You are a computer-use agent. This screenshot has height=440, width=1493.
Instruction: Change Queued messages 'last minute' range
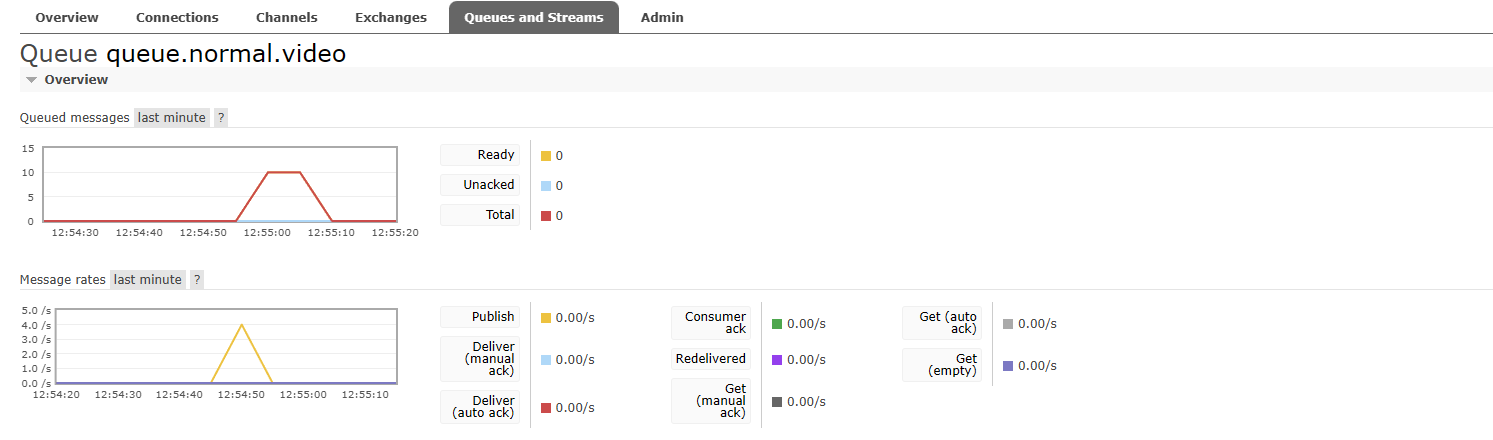click(172, 117)
